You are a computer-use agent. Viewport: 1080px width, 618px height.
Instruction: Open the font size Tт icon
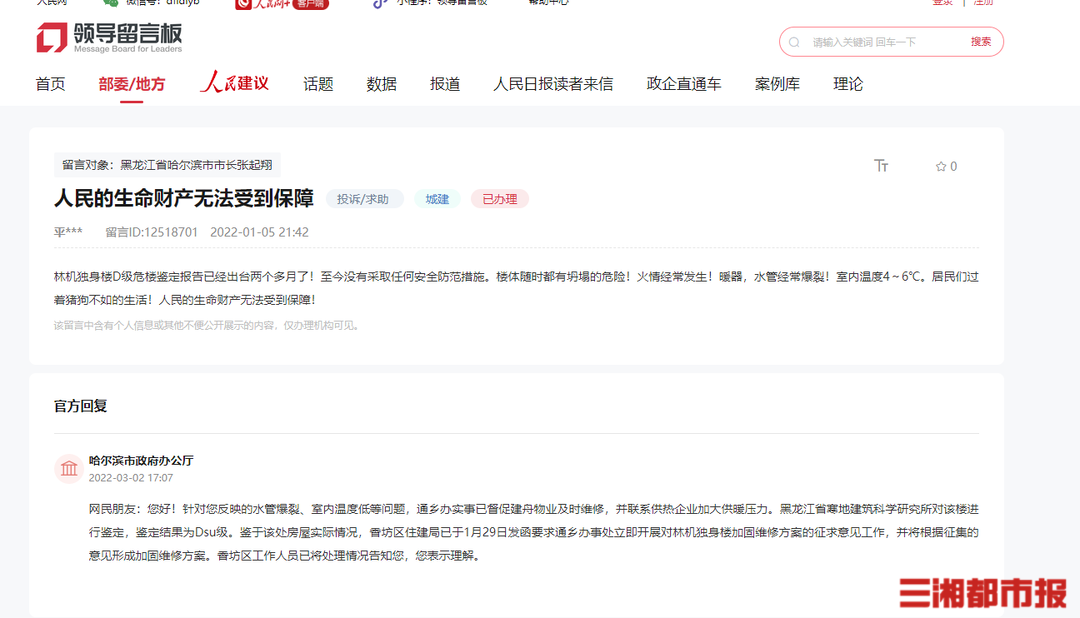(x=881, y=165)
